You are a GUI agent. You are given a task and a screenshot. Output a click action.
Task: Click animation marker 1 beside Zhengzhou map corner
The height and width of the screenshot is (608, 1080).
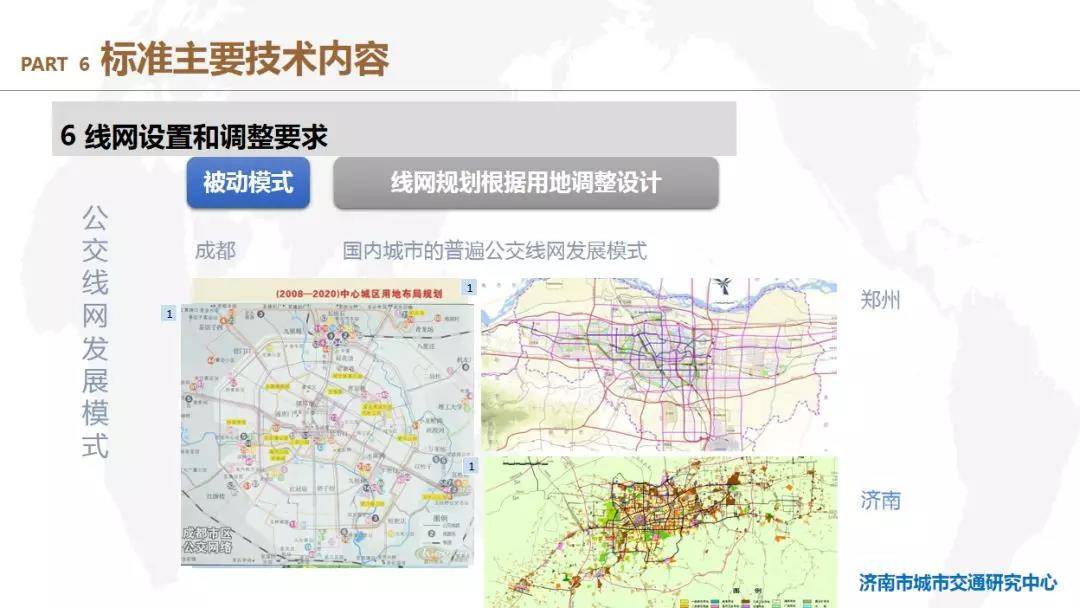[469, 288]
